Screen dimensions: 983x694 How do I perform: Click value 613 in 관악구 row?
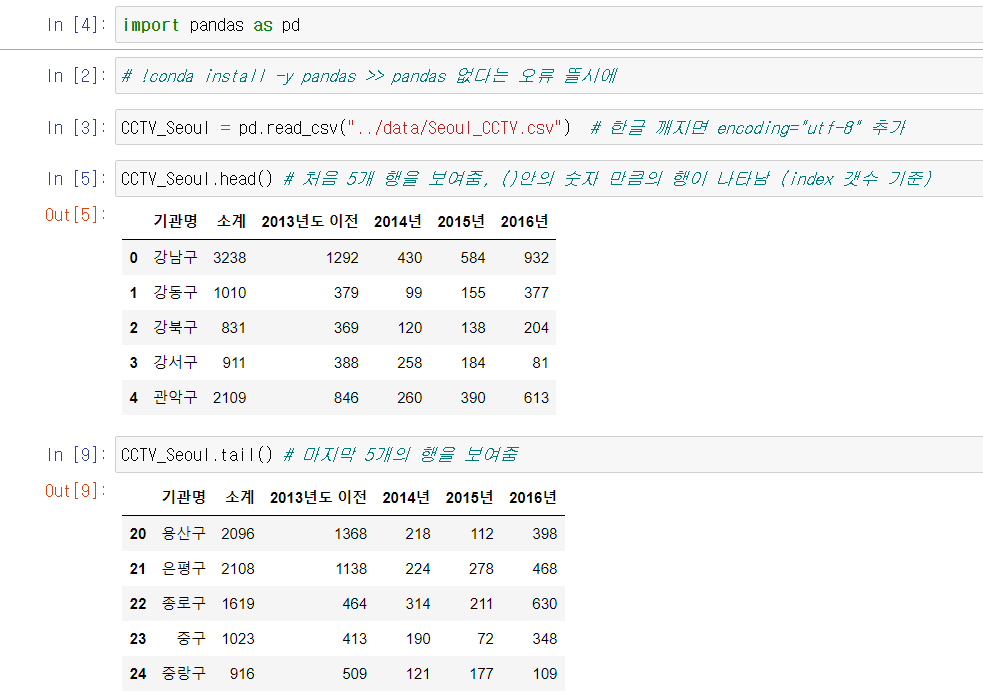click(537, 398)
